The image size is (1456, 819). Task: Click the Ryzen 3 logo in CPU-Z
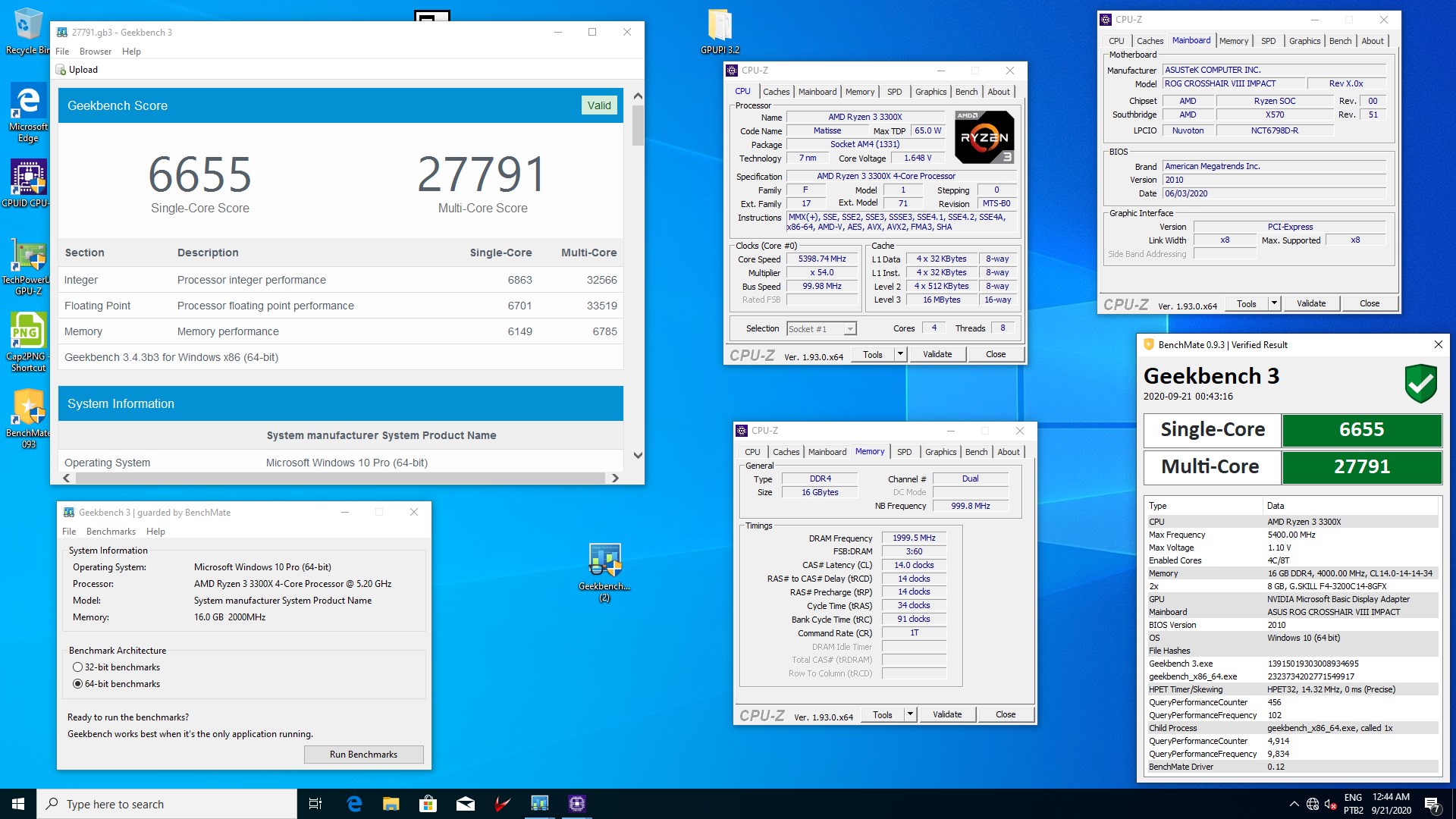pyautogui.click(x=984, y=137)
